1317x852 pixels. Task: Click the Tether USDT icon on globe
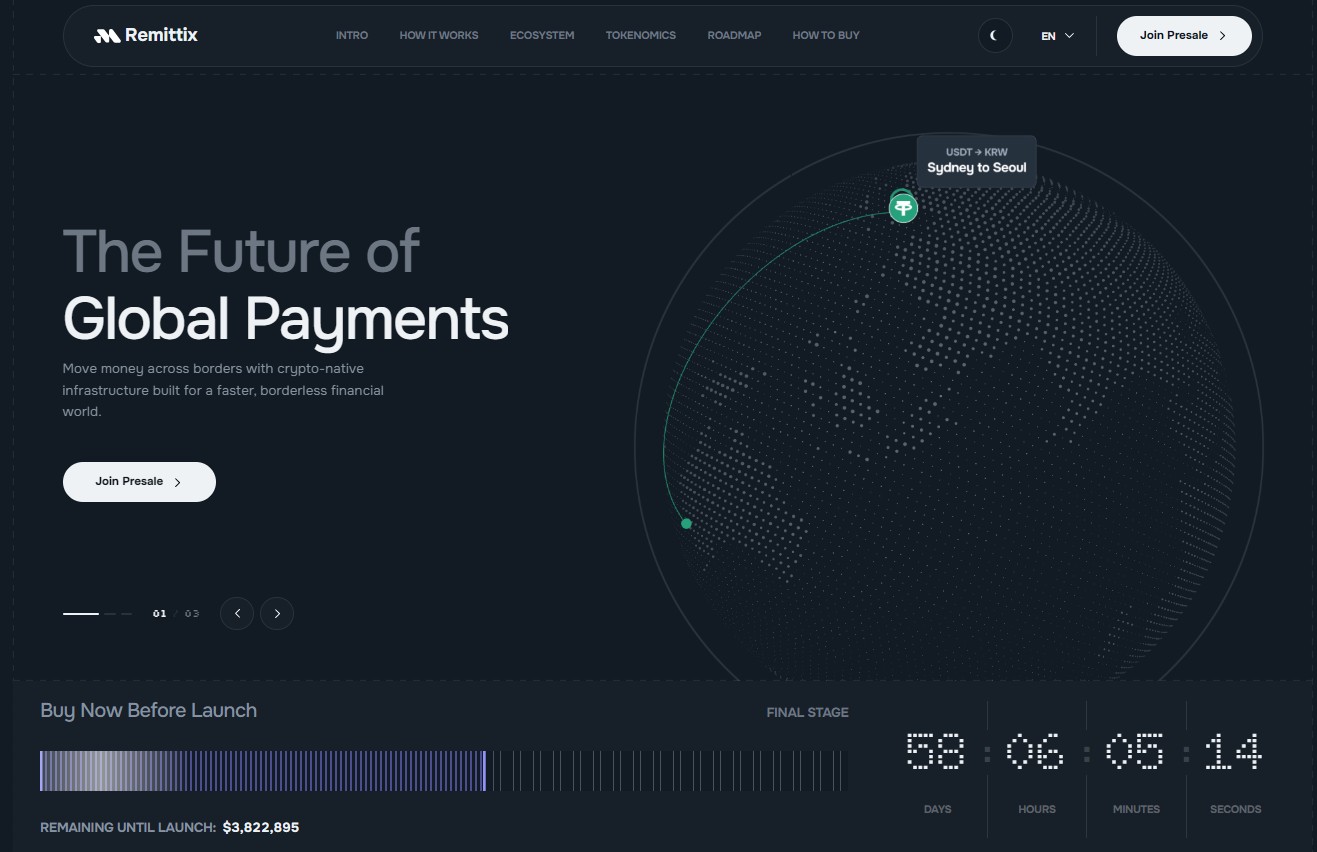[x=904, y=208]
